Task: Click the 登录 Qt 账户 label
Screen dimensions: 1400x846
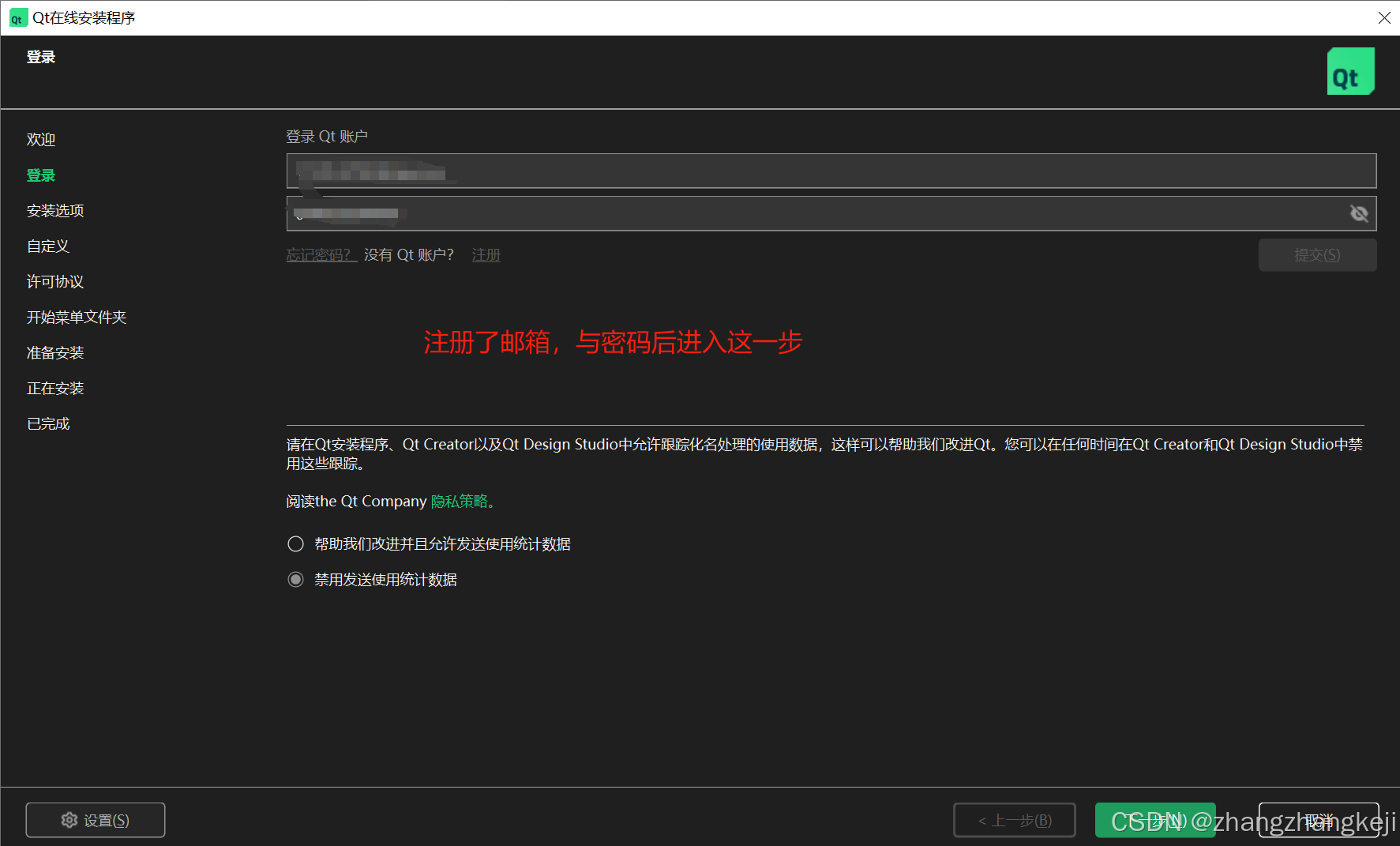Action: 327,137
